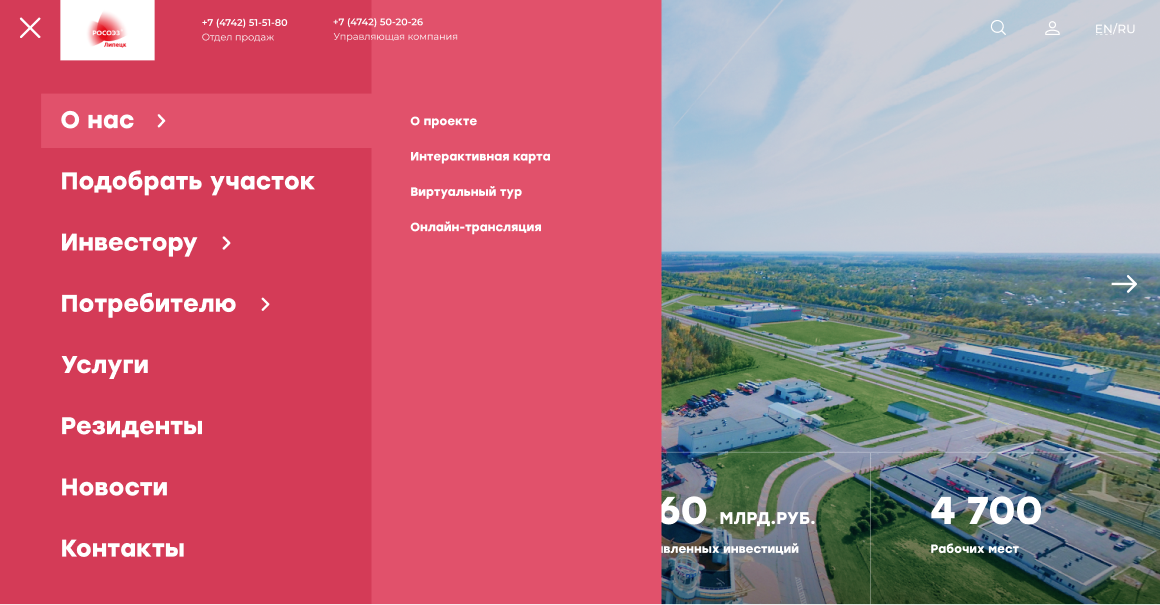Click the management company phone number
Image resolution: width=1160 pixels, height=605 pixels.
pos(377,22)
